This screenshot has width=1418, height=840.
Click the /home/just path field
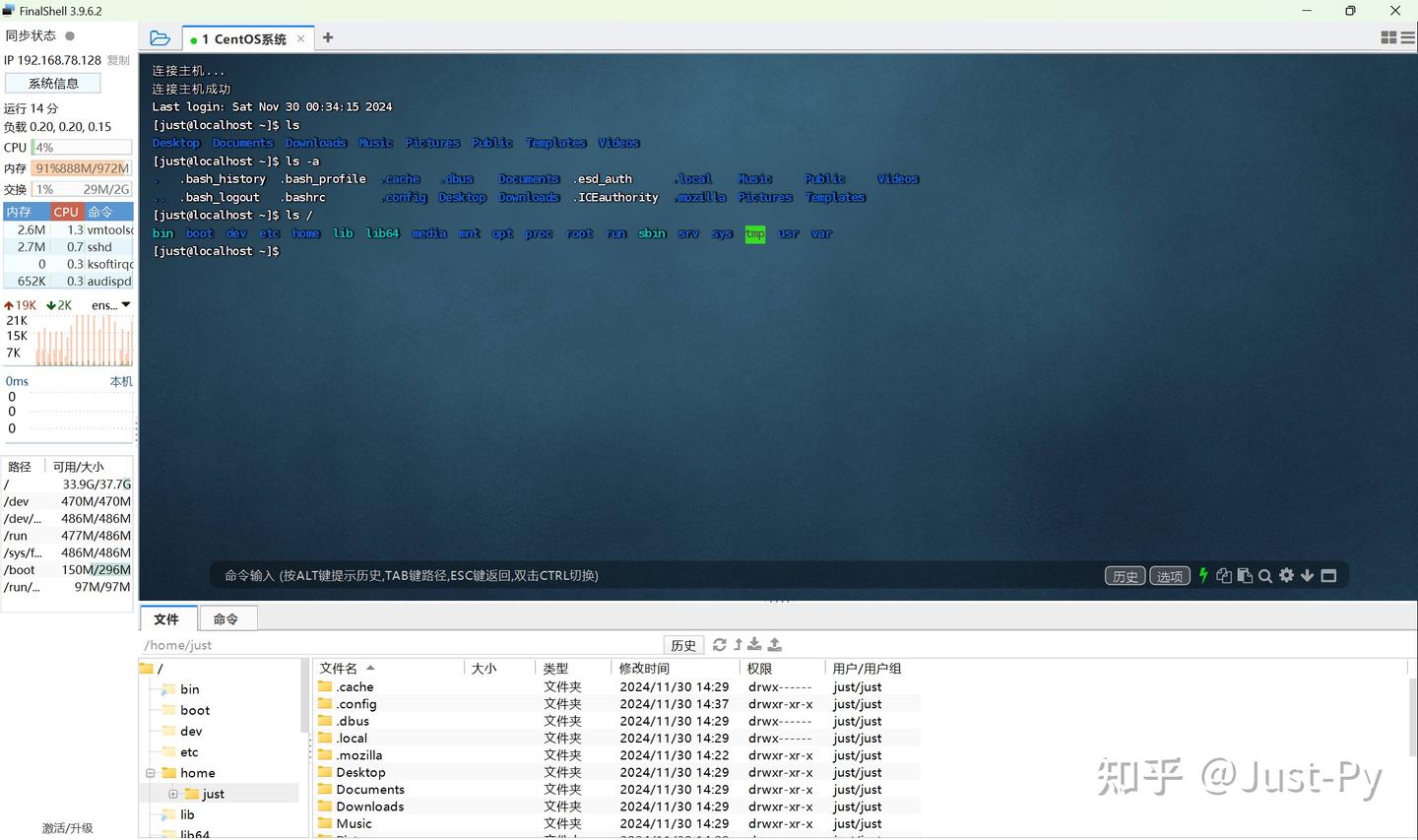coord(402,645)
